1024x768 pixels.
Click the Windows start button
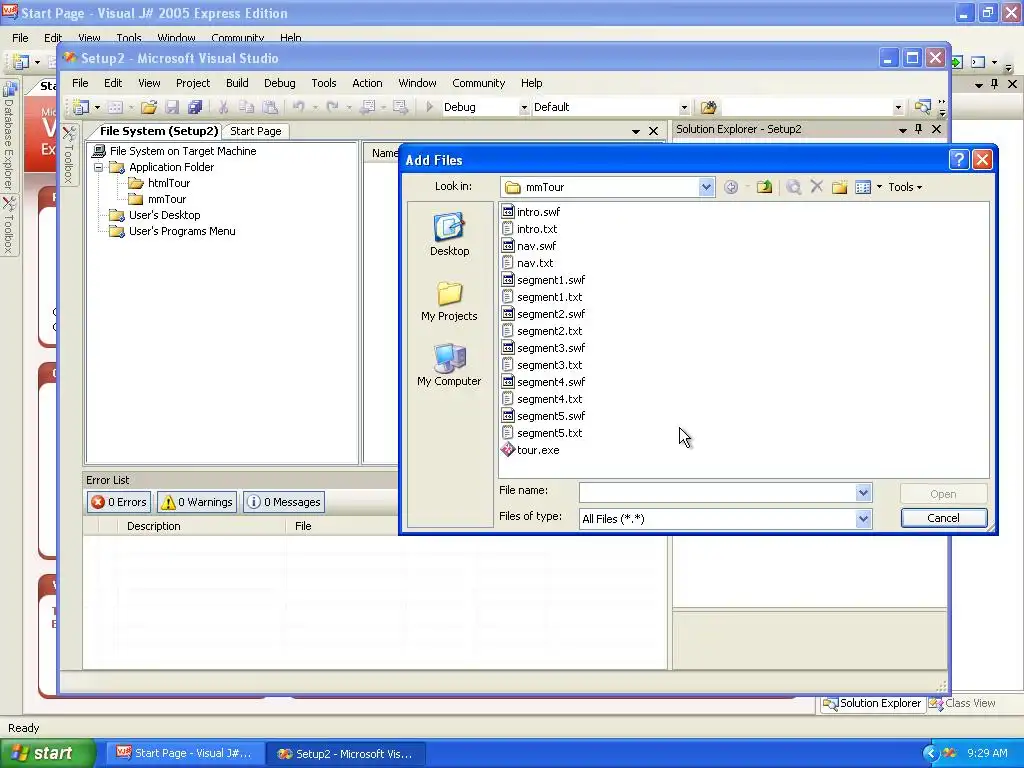pos(48,753)
